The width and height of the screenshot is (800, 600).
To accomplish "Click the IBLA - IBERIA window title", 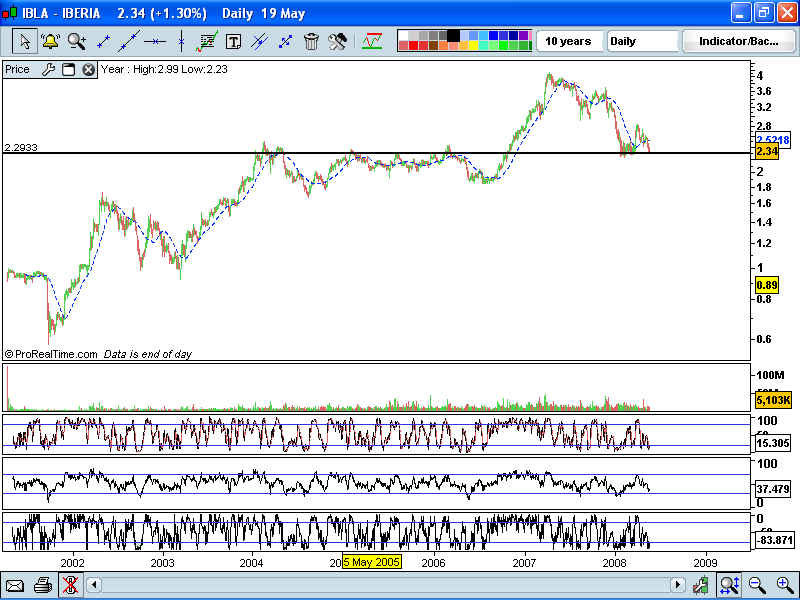I will coord(61,13).
